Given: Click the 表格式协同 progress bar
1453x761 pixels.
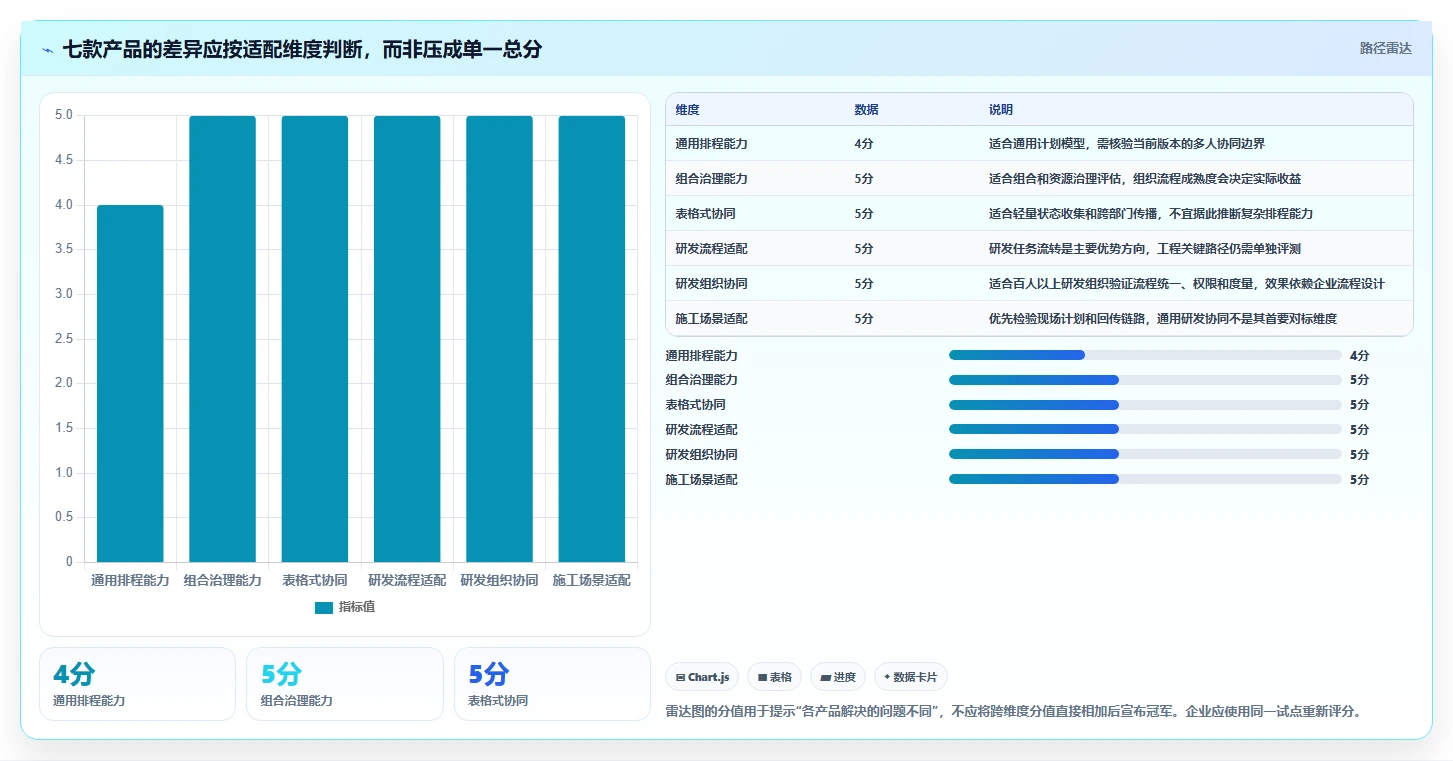Looking at the screenshot, I should pos(1145,405).
